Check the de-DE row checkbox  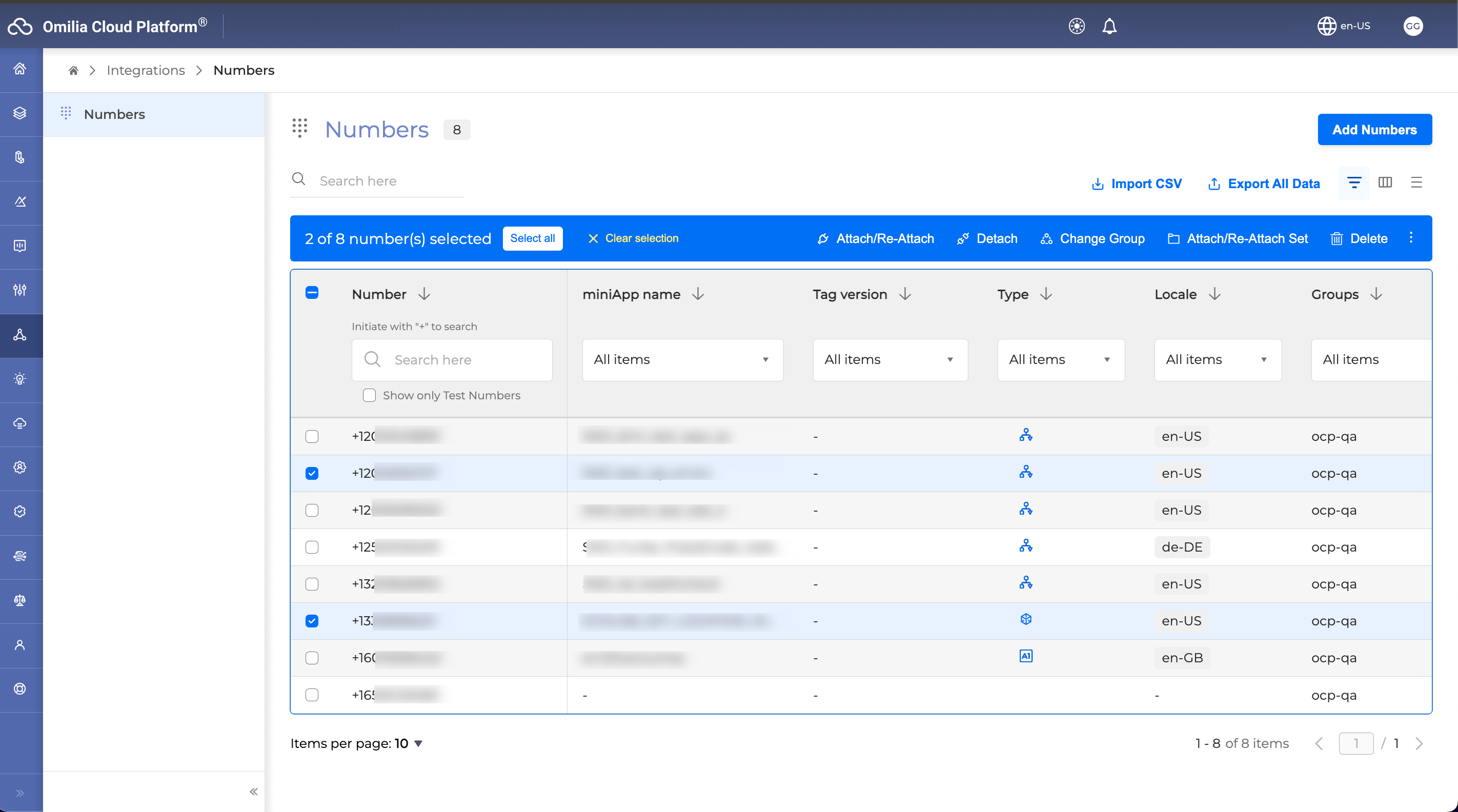pyautogui.click(x=312, y=547)
